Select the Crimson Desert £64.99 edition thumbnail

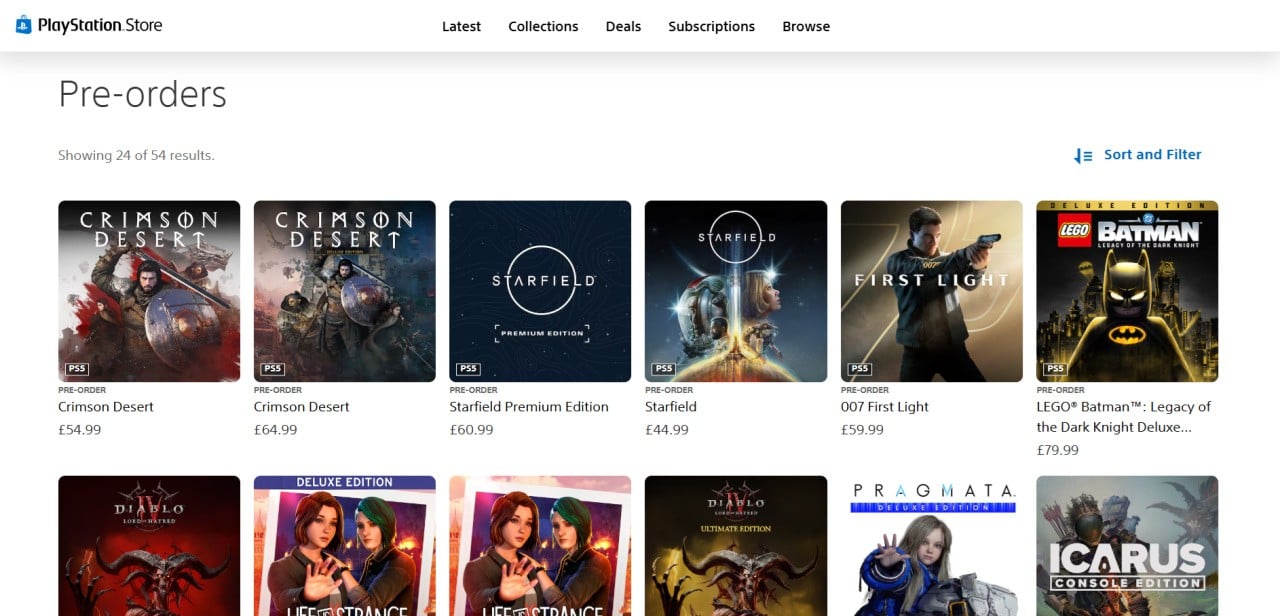[344, 291]
